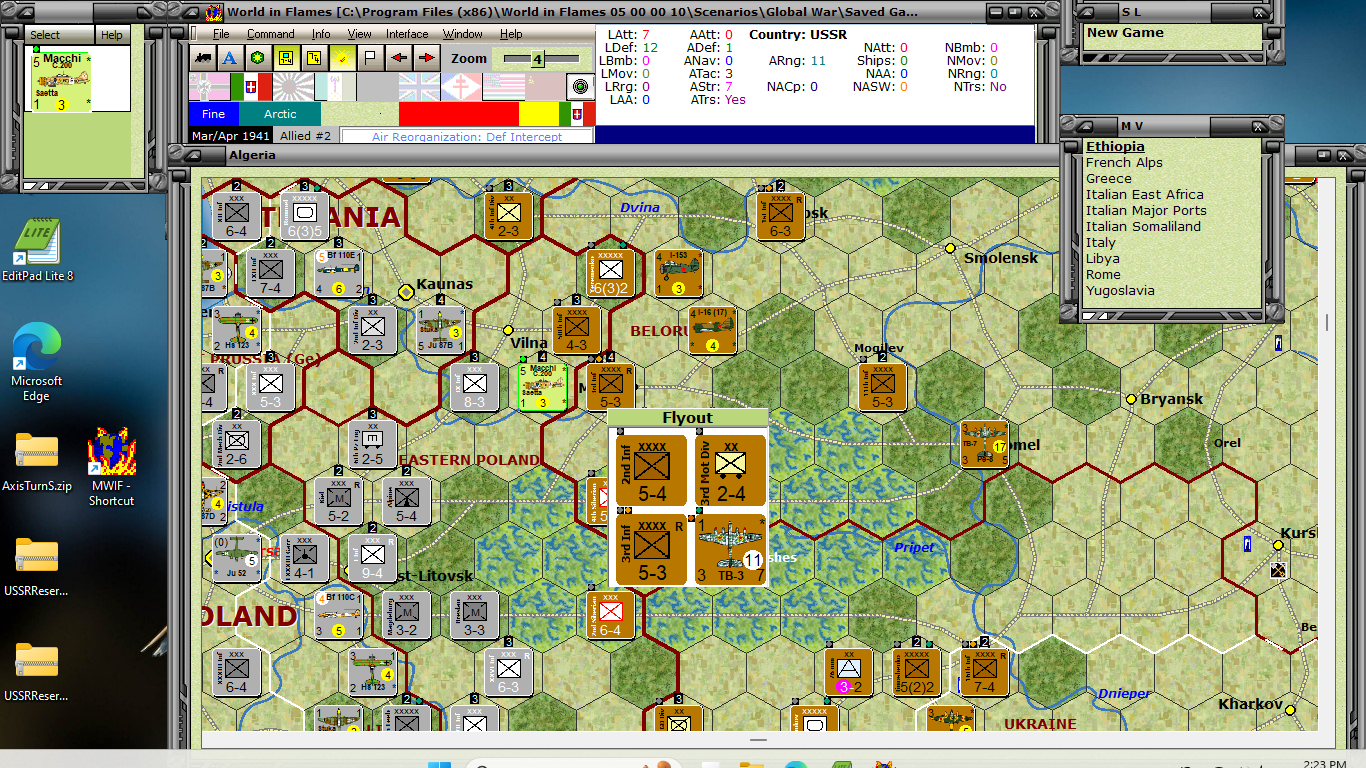This screenshot has width=1366, height=768.
Task: Select Italian Somaliland in the M V list
Action: tap(1142, 226)
